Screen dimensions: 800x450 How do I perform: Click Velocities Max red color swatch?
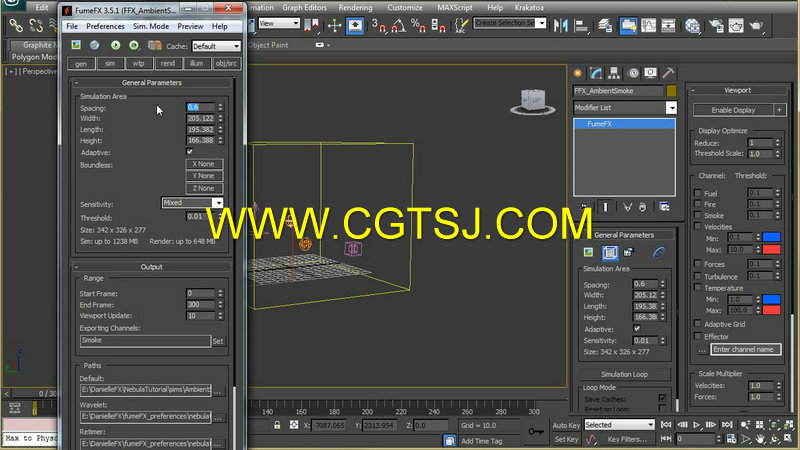771,249
